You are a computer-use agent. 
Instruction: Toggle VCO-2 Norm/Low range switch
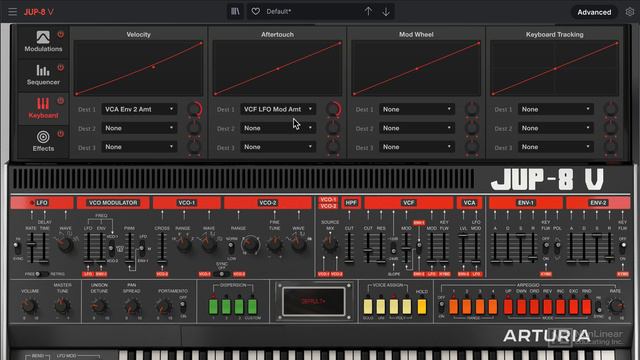click(x=231, y=247)
